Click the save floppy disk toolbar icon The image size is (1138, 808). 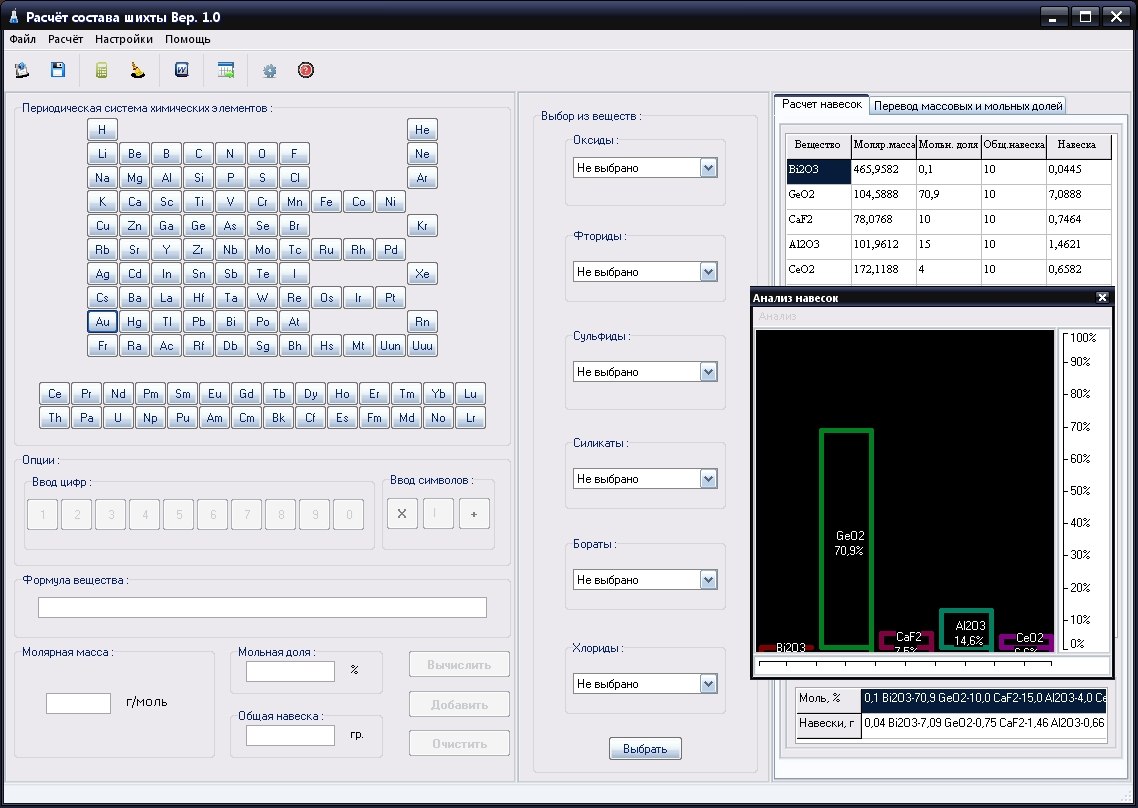pyautogui.click(x=58, y=70)
